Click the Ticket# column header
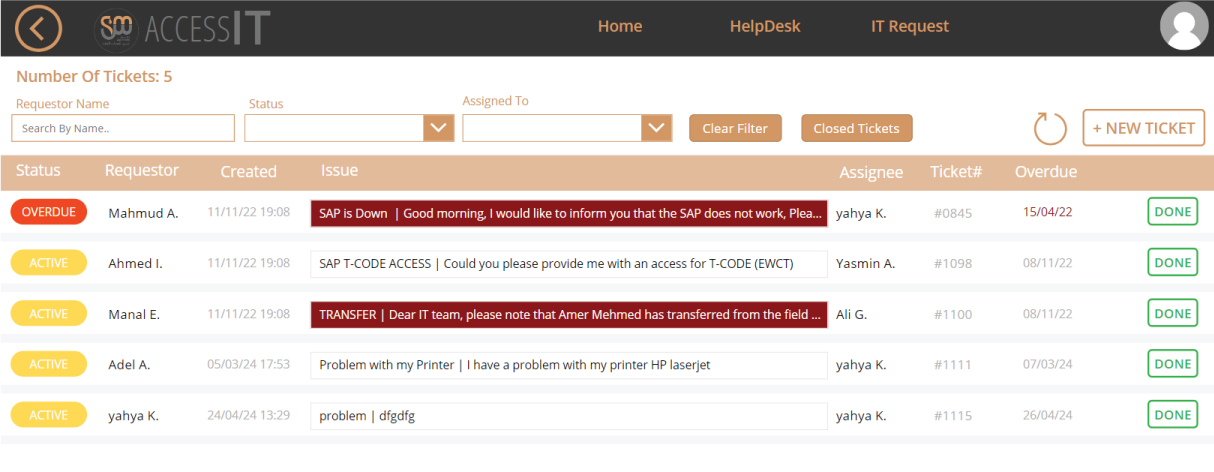The height and width of the screenshot is (472, 1214). 956,172
